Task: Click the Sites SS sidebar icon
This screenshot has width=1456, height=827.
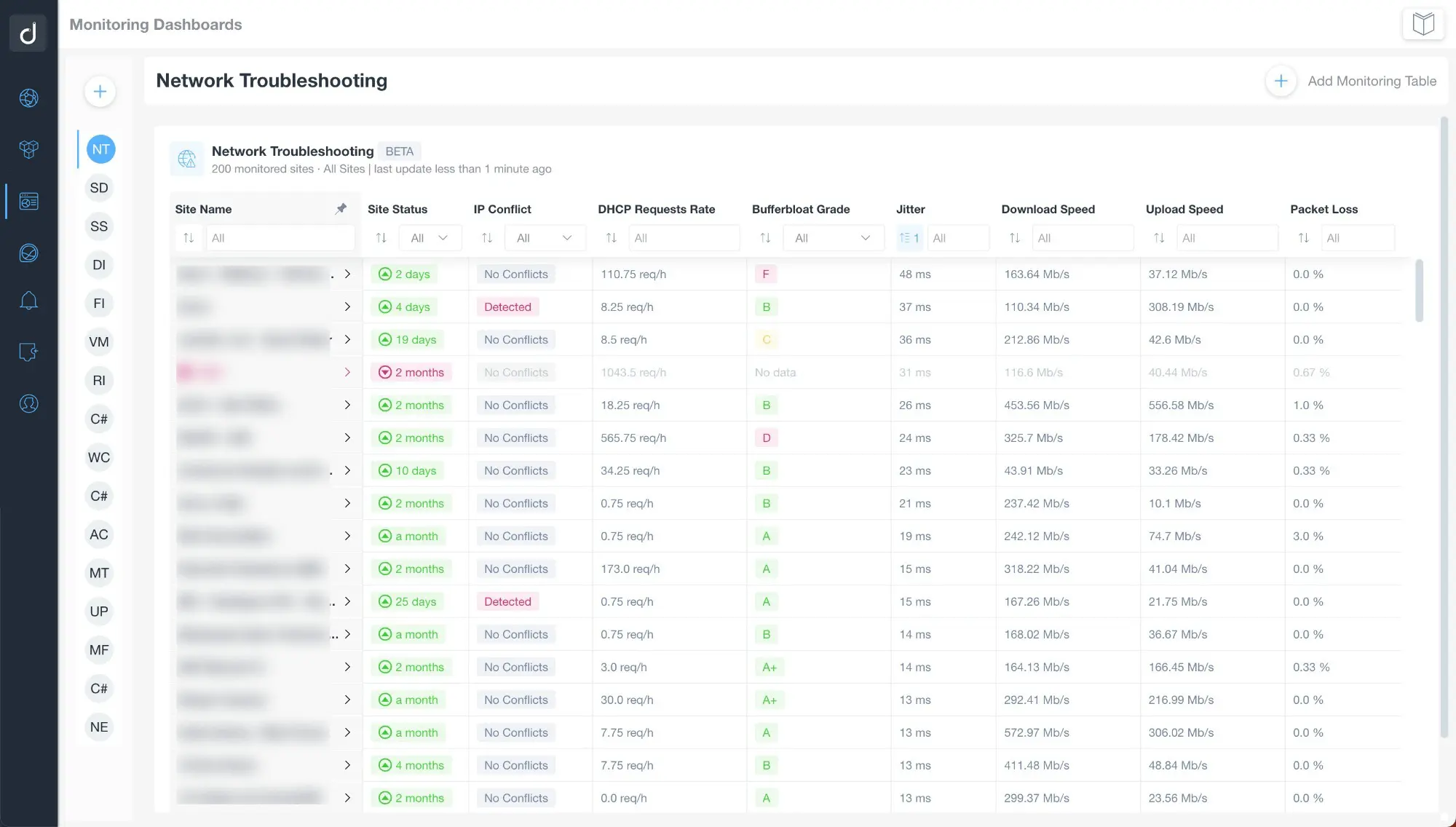Action: coord(98,227)
